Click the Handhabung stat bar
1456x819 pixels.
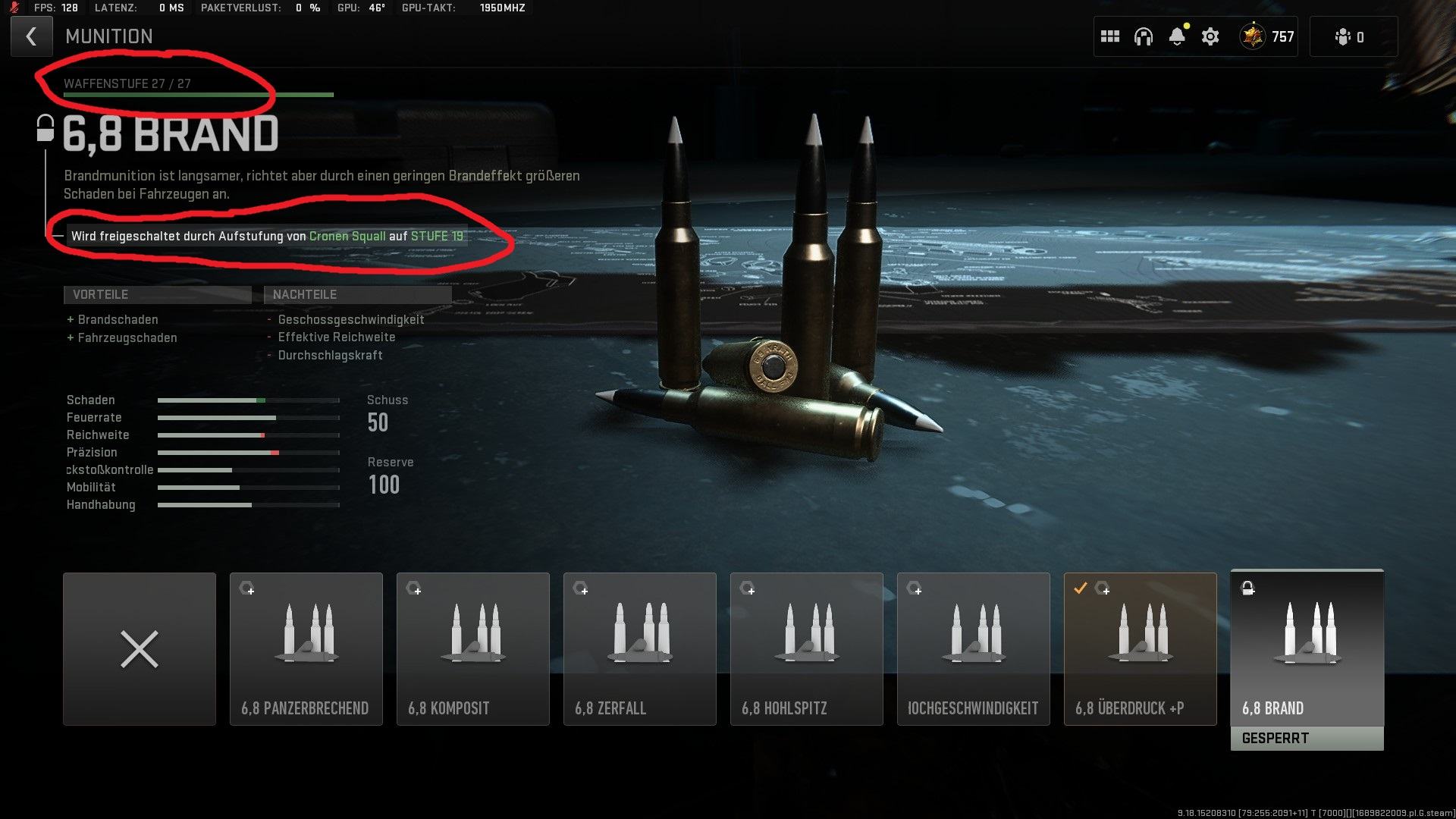(x=249, y=504)
